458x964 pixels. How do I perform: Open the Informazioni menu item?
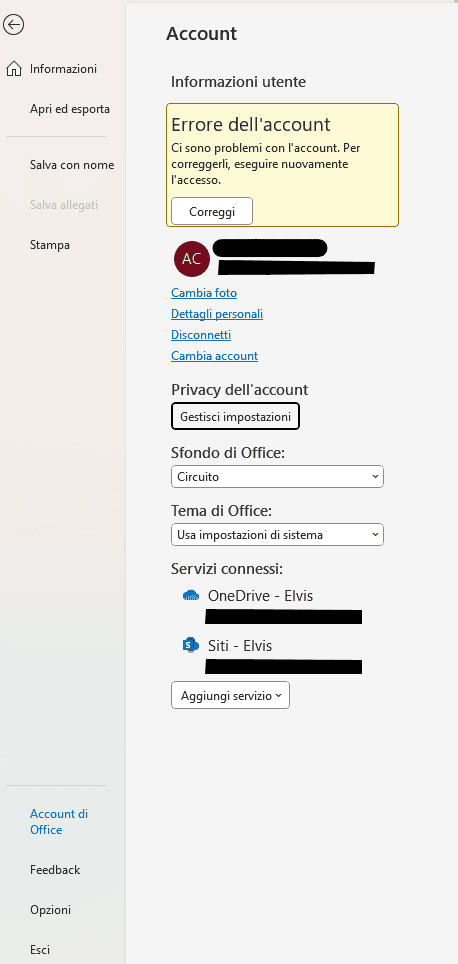click(x=63, y=69)
